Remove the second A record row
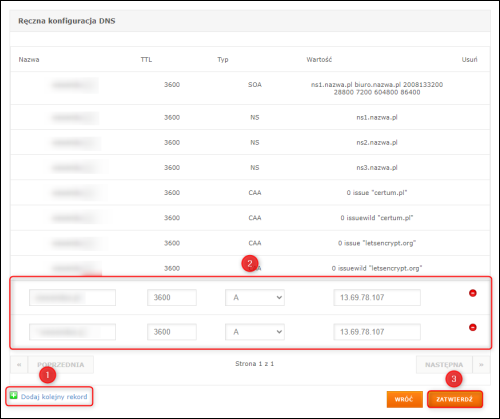This screenshot has width=500, height=419. 473,327
